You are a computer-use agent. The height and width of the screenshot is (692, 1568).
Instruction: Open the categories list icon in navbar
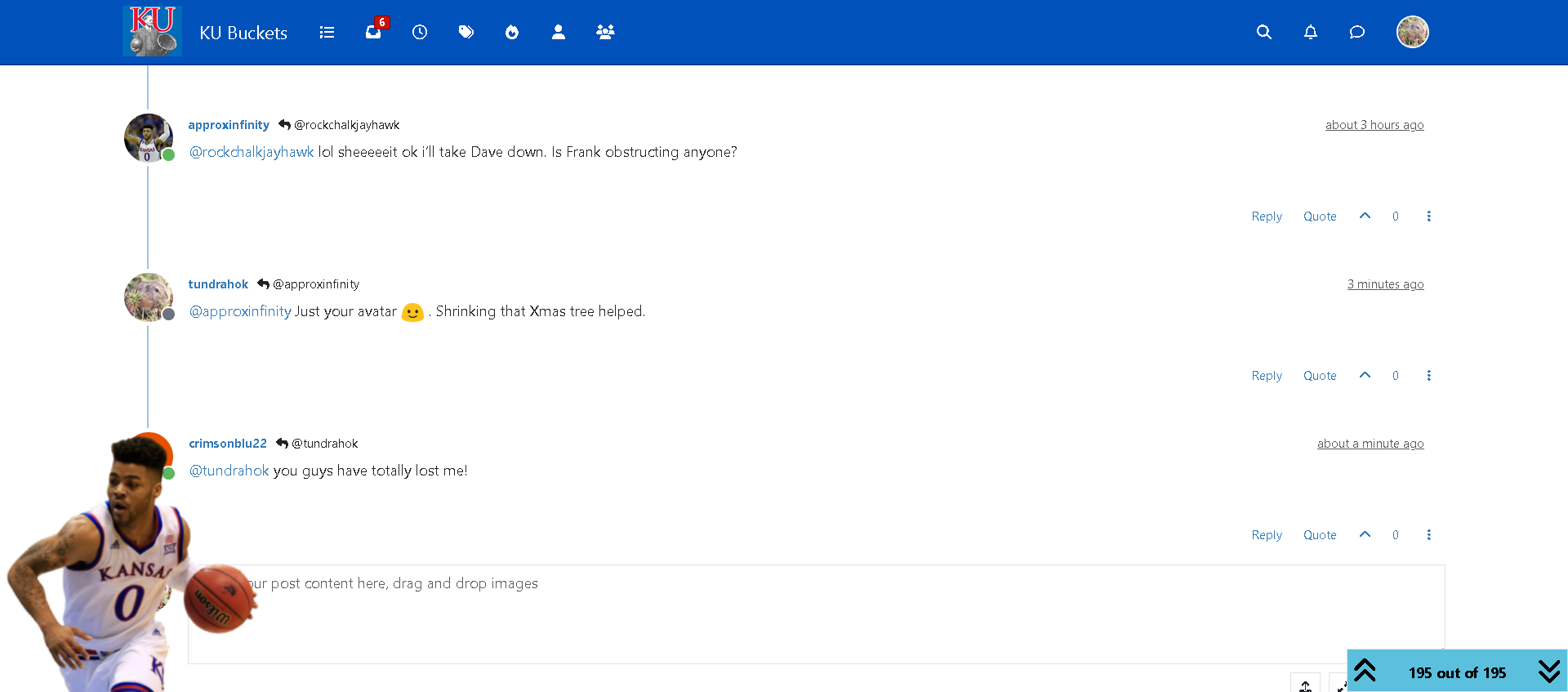[327, 33]
